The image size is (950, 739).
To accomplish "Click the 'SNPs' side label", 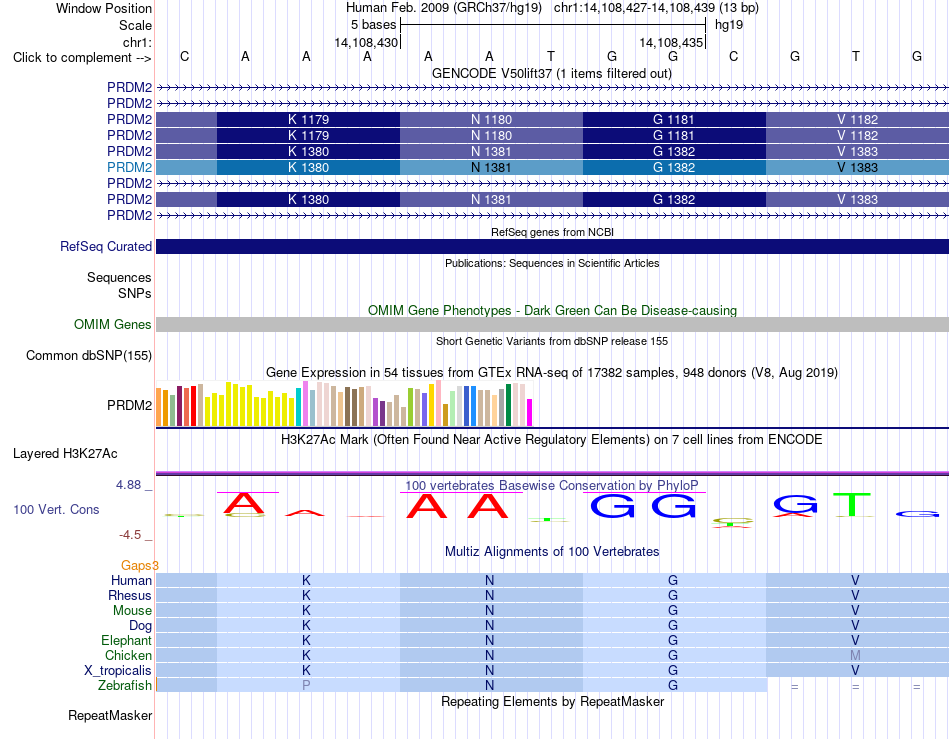I will click(135, 293).
